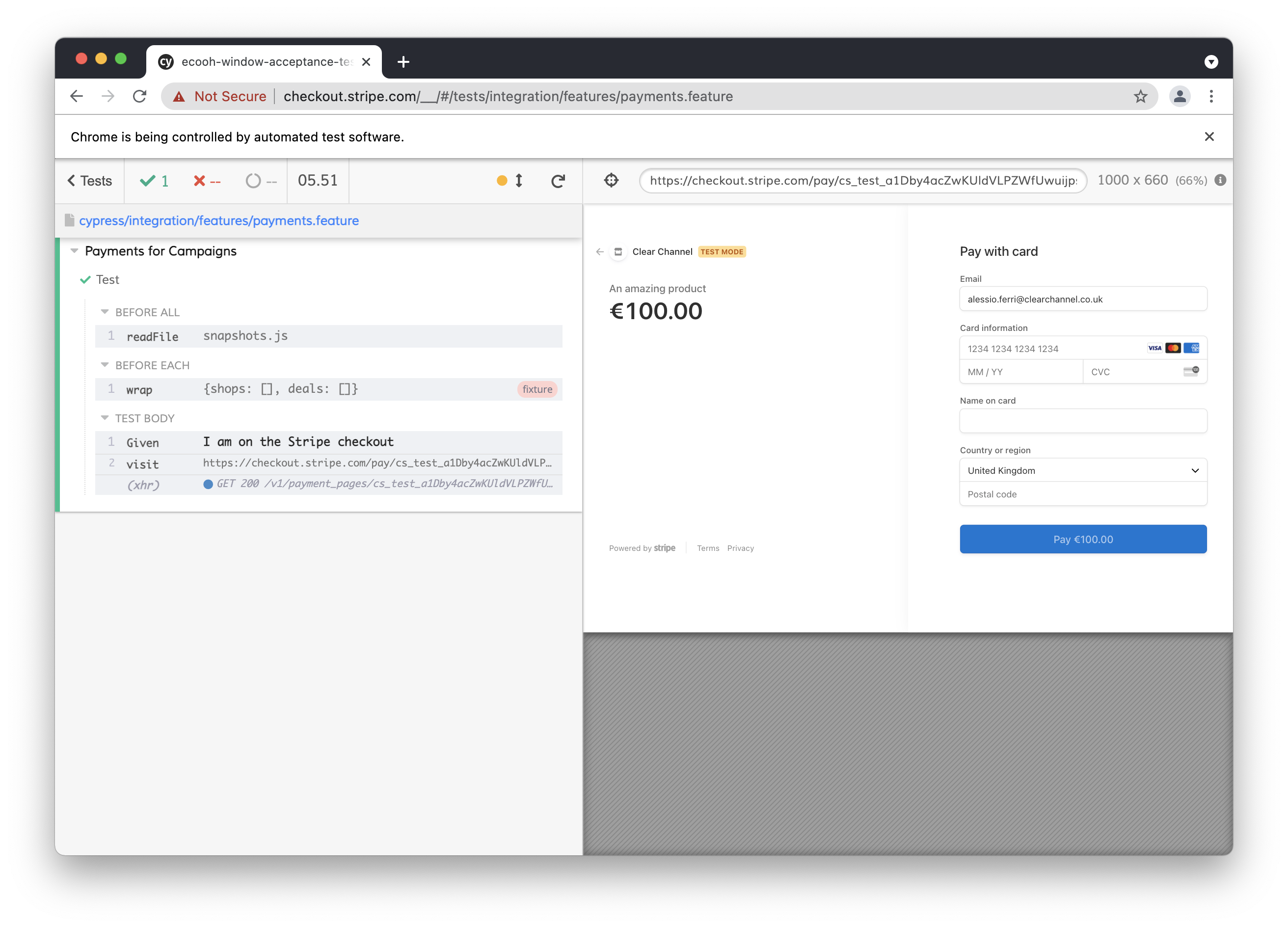Open the Selector Playground crosshair tool

point(612,181)
